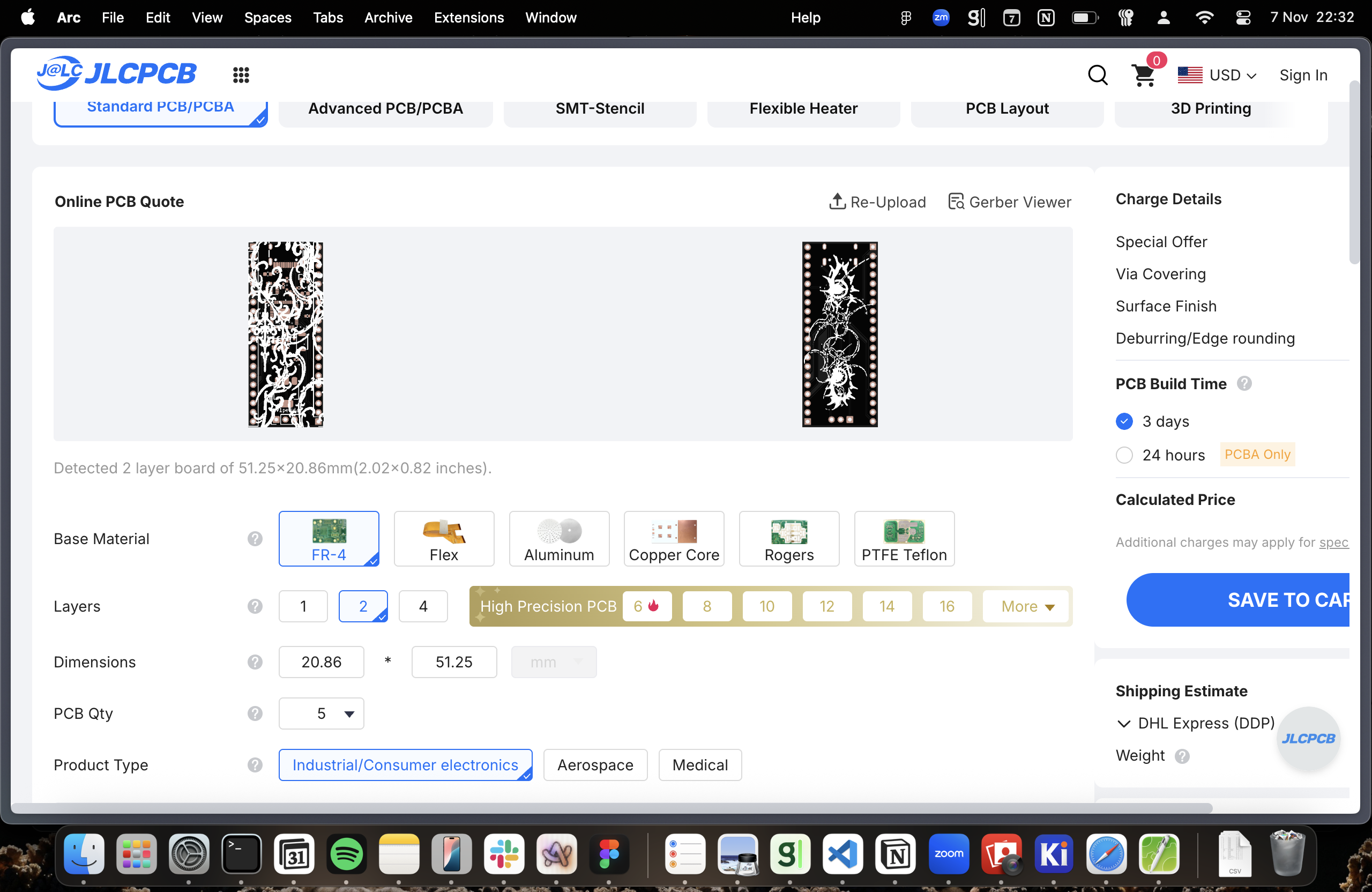Click the help icon beside Layers
Viewport: 1372px width, 892px height.
tap(254, 606)
